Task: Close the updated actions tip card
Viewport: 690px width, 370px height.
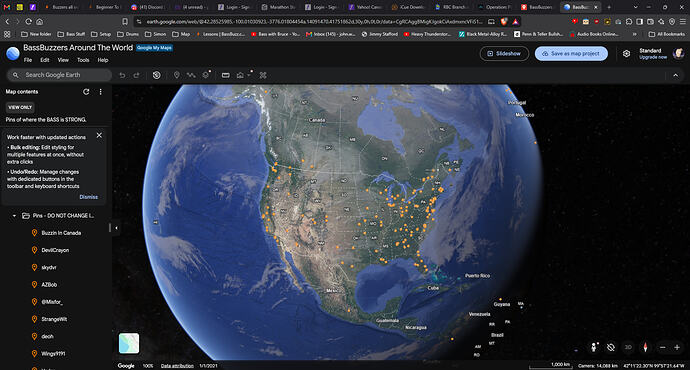Action: [x=99, y=136]
